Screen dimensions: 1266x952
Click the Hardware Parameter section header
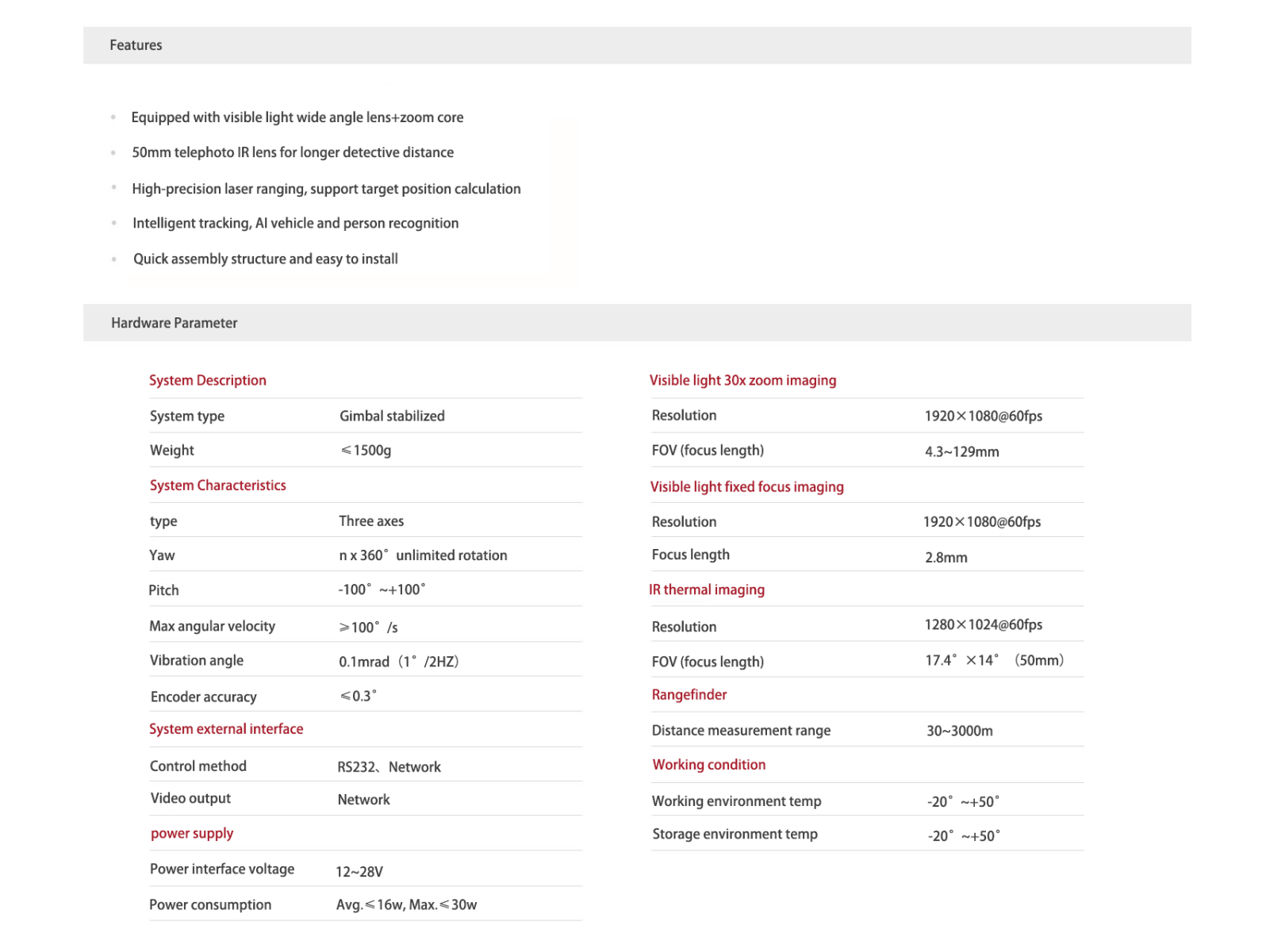point(637,323)
